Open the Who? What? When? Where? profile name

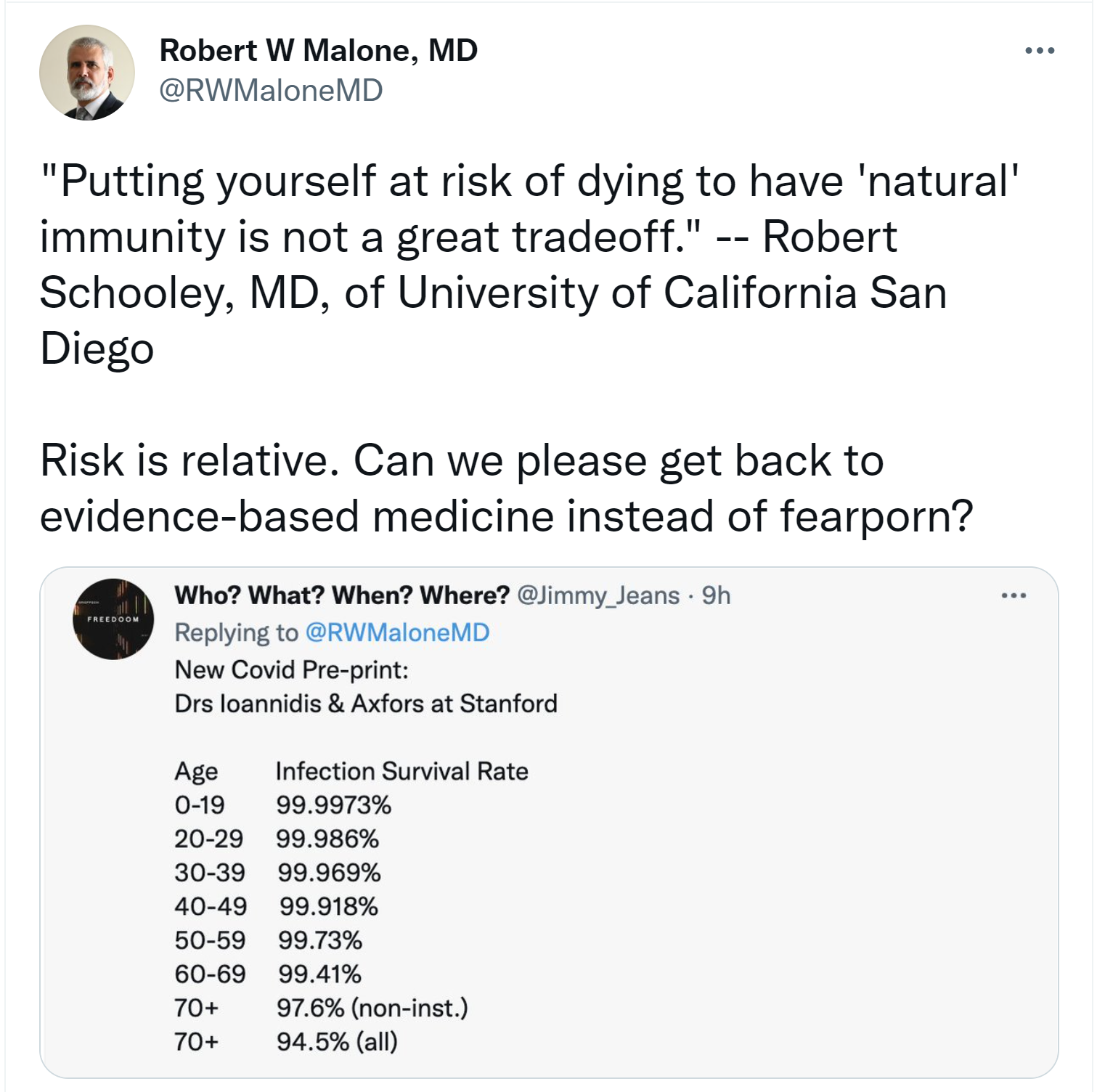click(342, 595)
